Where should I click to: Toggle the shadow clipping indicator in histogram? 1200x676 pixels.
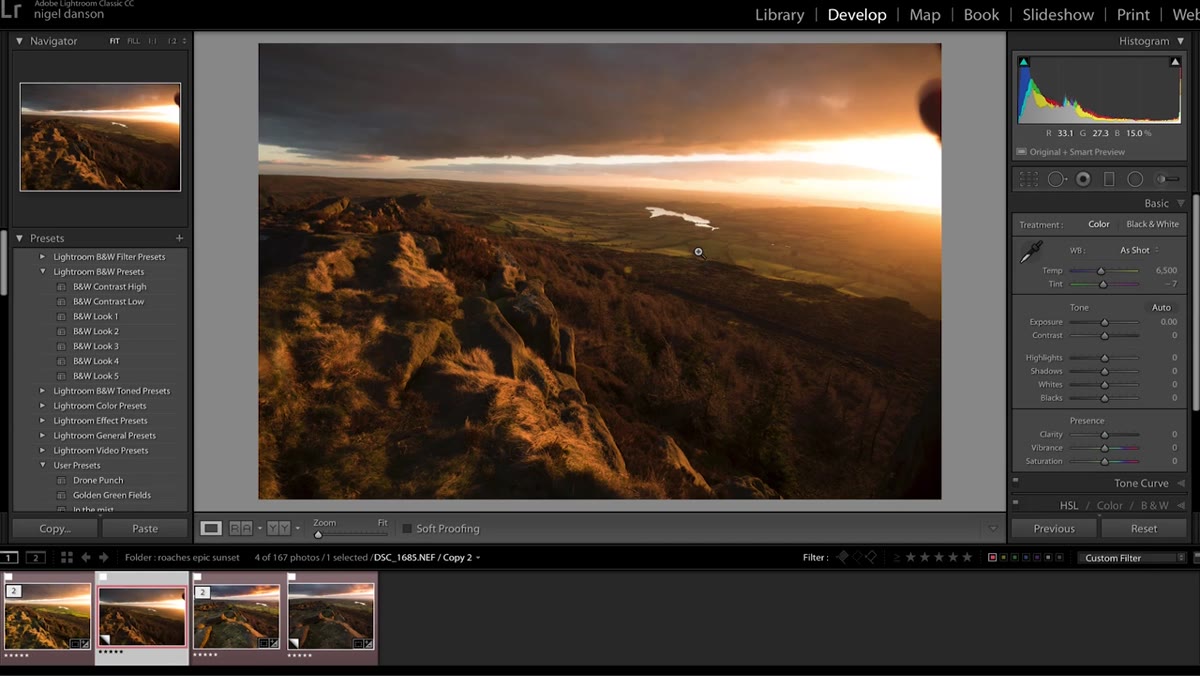click(1024, 62)
